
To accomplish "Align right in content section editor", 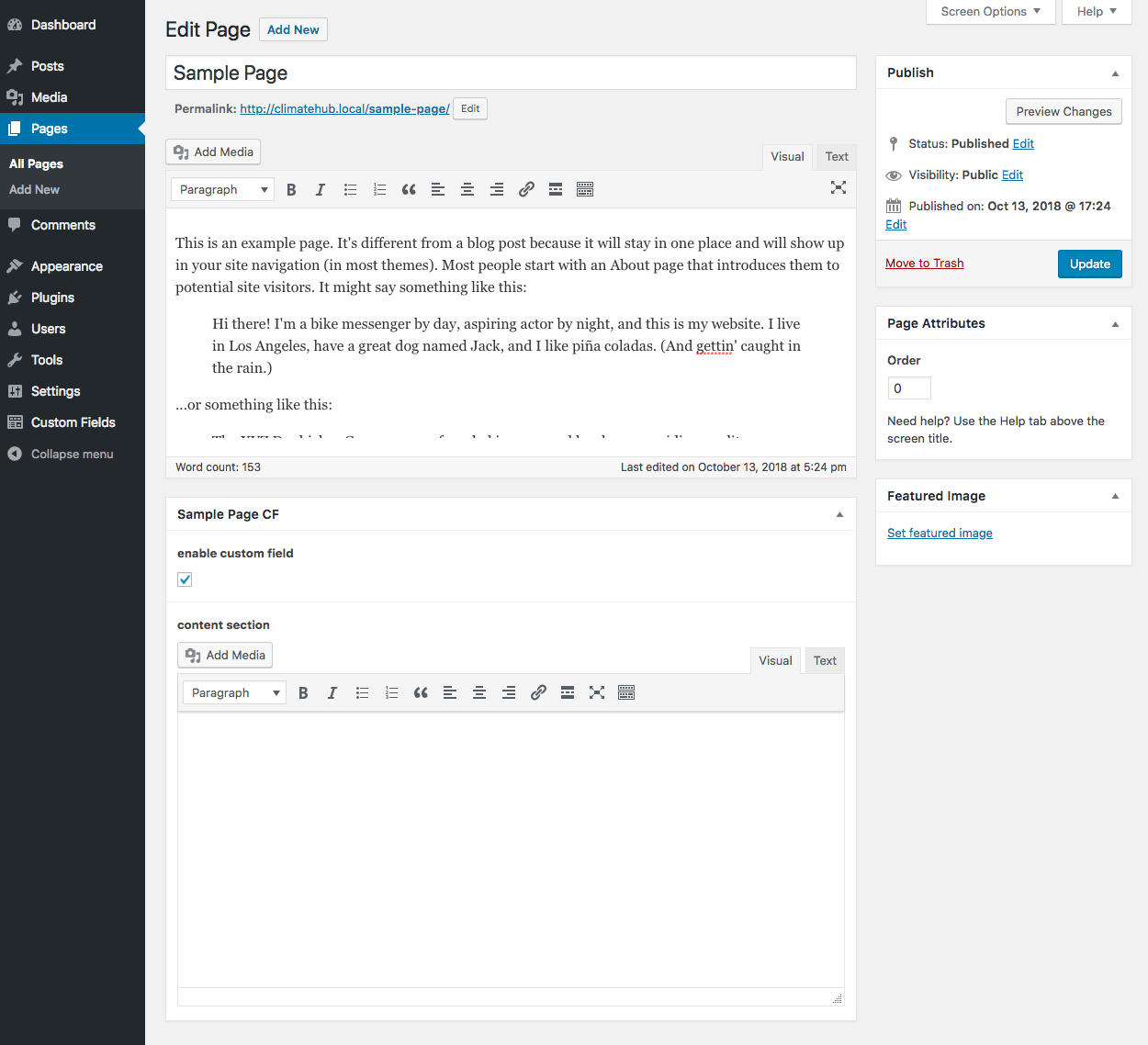I will click(509, 692).
